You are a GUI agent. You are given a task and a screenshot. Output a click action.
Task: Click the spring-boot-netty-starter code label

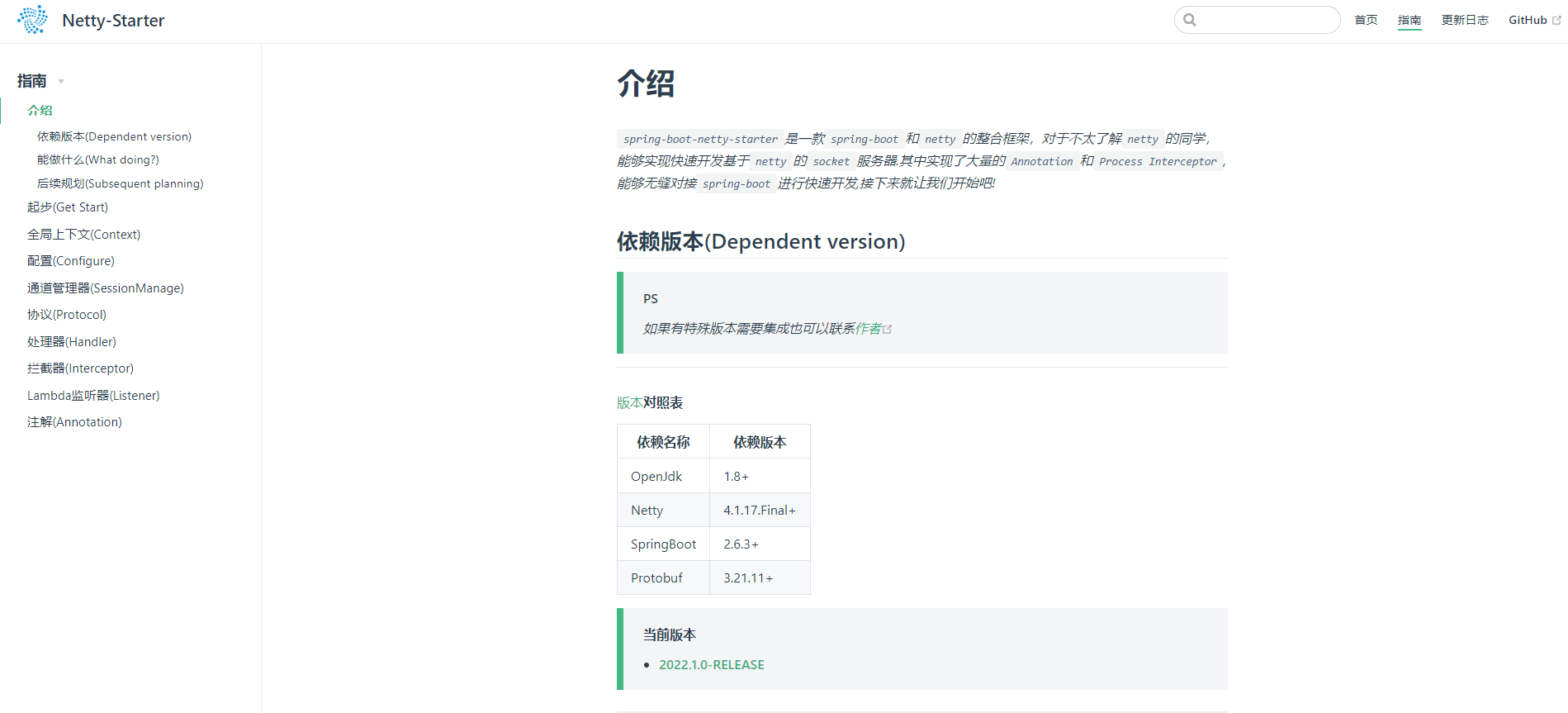tap(700, 139)
